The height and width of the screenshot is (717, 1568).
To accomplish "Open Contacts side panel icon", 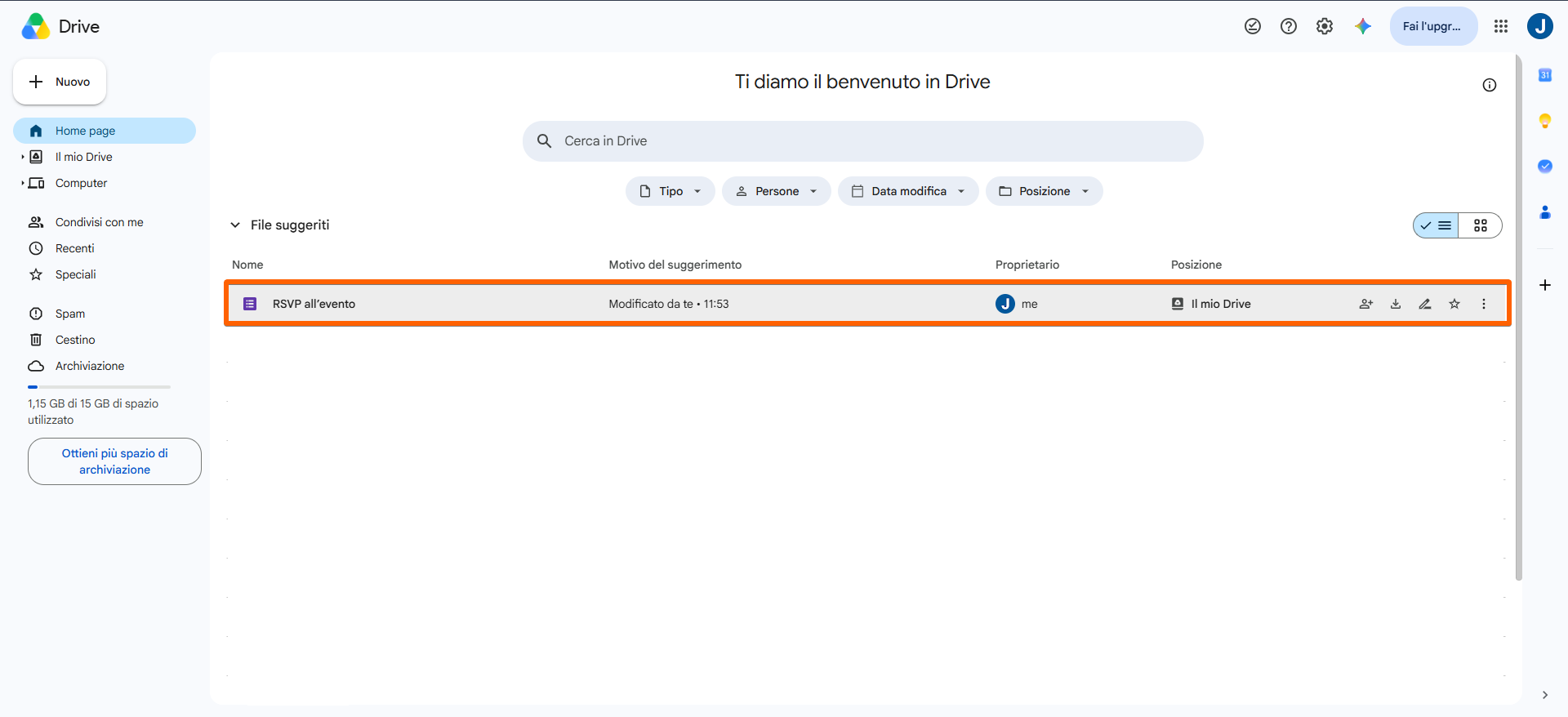I will coord(1545,212).
